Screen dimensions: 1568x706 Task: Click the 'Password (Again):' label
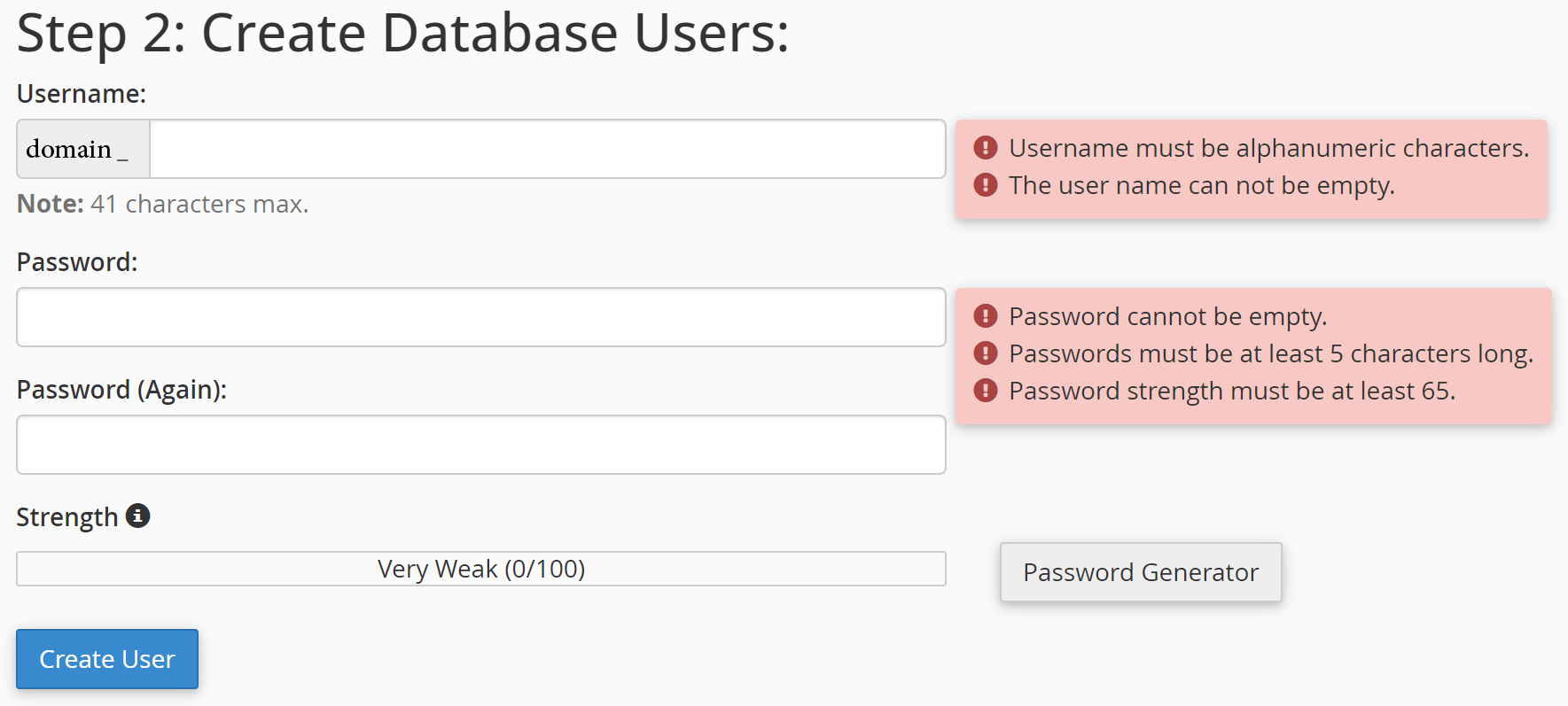[x=121, y=390]
